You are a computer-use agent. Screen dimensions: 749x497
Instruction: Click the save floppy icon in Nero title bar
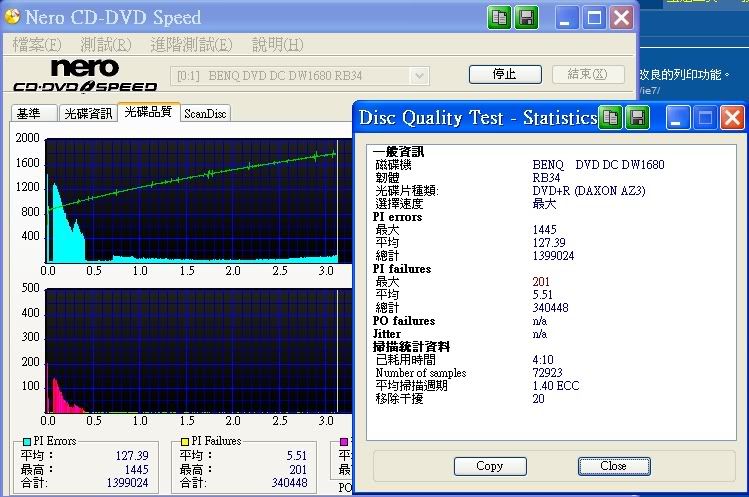(526, 18)
